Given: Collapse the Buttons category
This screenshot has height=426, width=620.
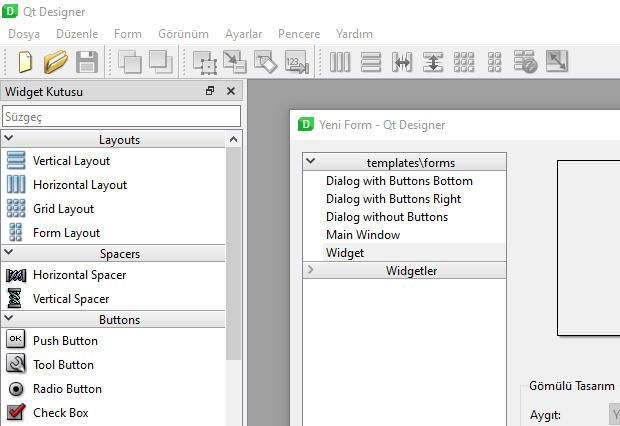Looking at the screenshot, I should pyautogui.click(x=9, y=318).
